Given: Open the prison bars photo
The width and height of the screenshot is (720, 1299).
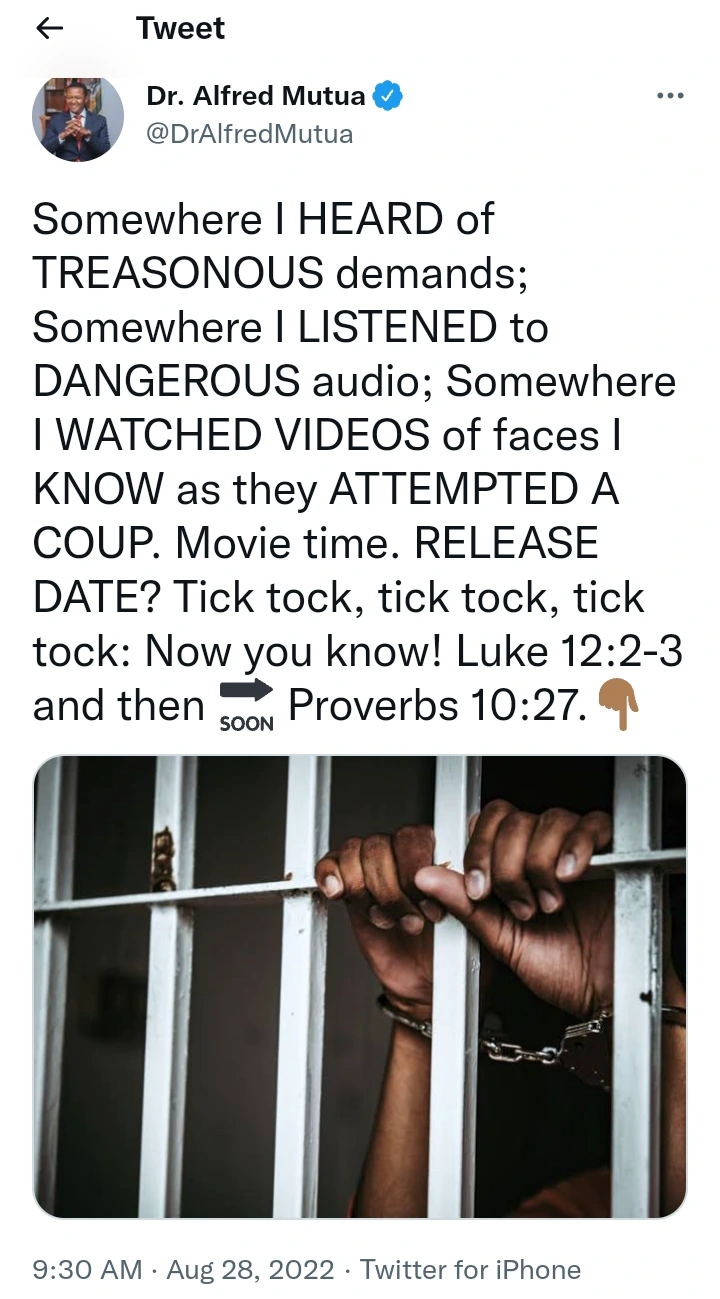Looking at the screenshot, I should tap(360, 987).
